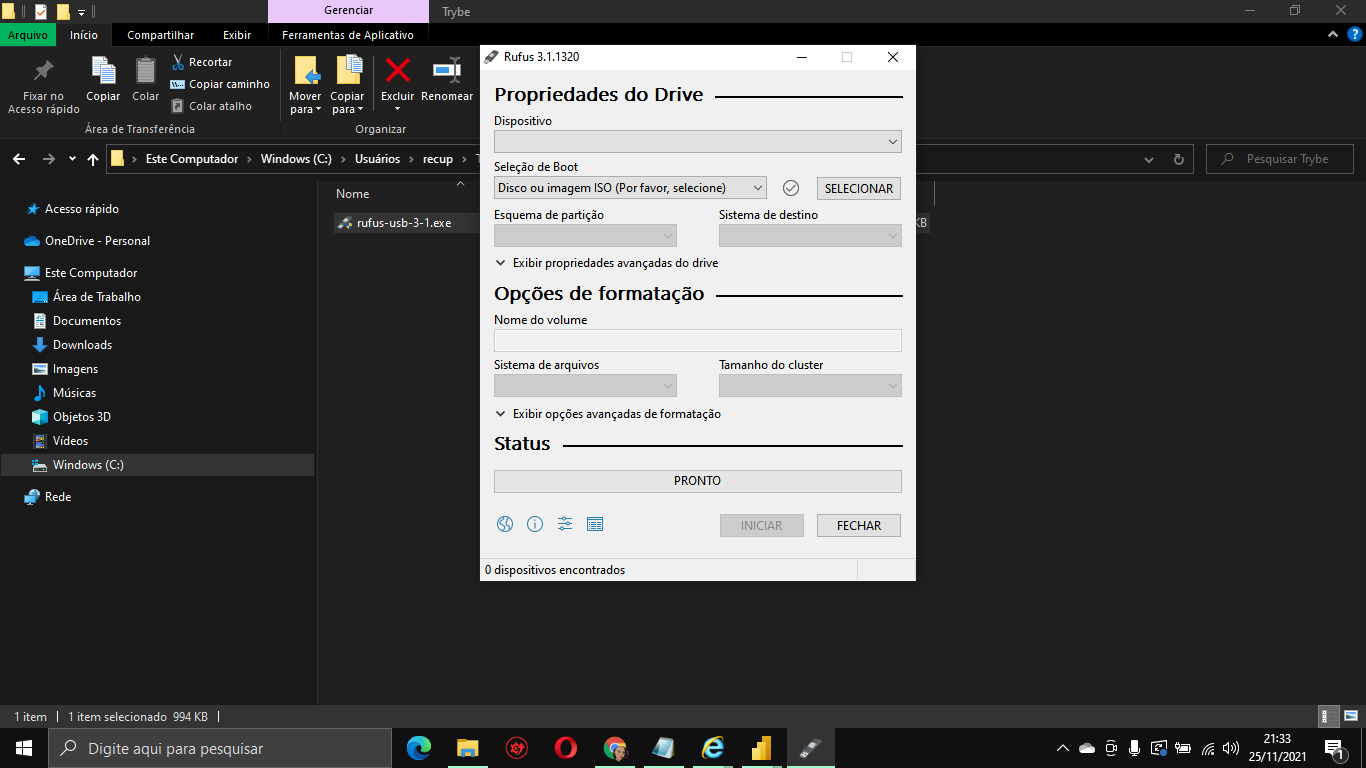The height and width of the screenshot is (768, 1366).
Task: Open Opera browser from taskbar
Action: tap(566, 748)
